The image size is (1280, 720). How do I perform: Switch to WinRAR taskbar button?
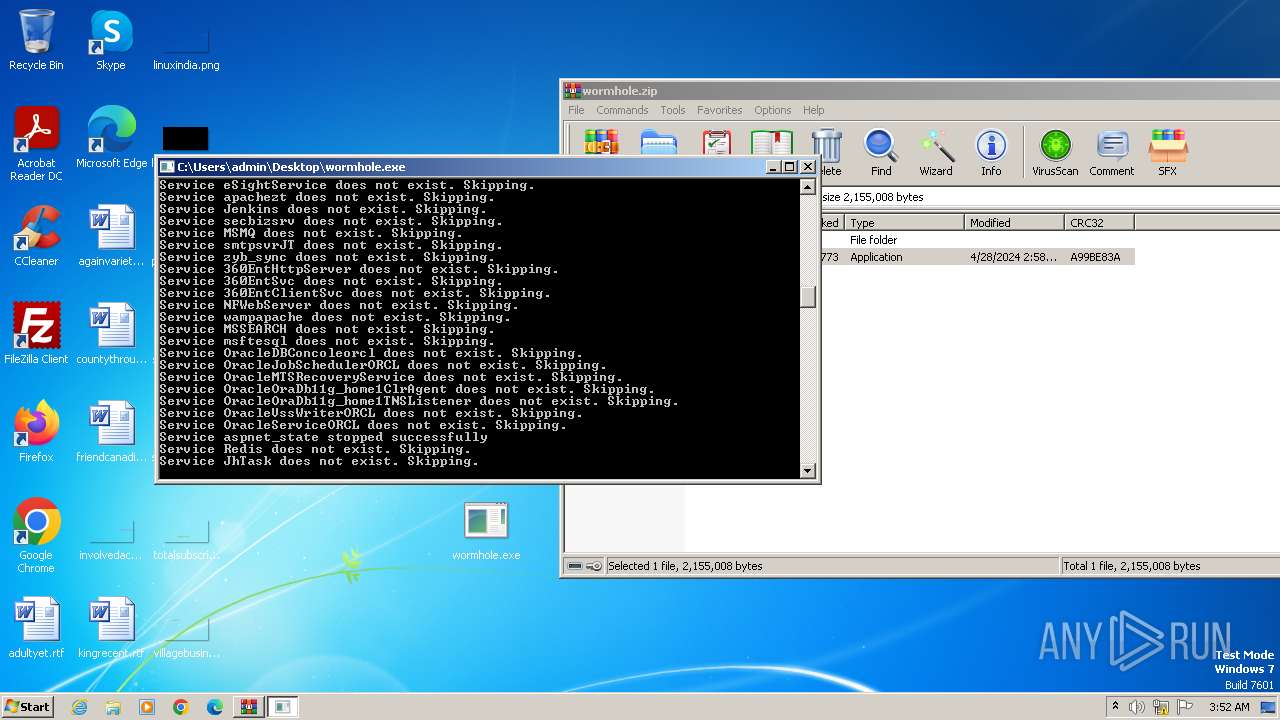[x=248, y=707]
